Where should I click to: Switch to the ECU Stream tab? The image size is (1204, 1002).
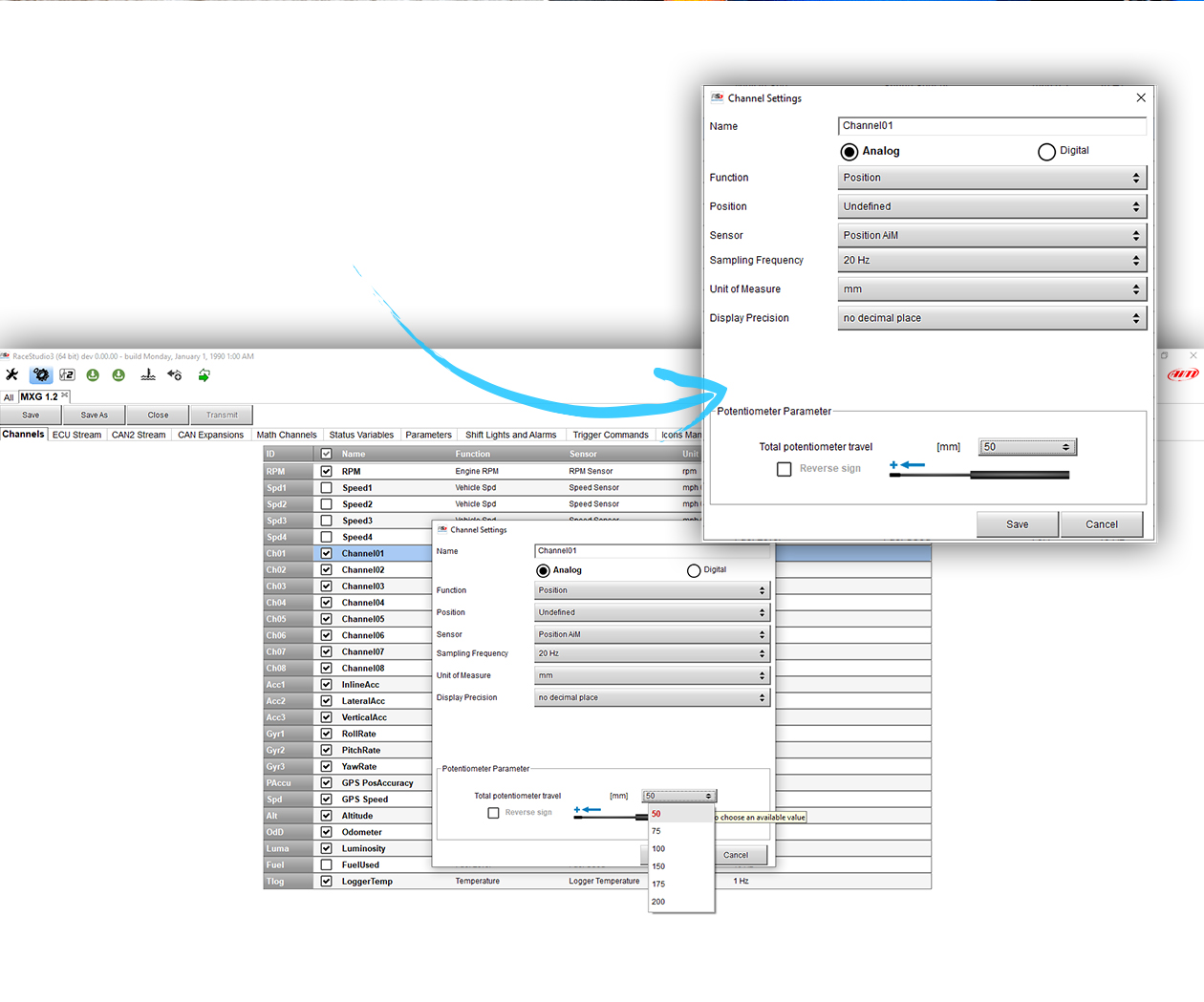[76, 435]
